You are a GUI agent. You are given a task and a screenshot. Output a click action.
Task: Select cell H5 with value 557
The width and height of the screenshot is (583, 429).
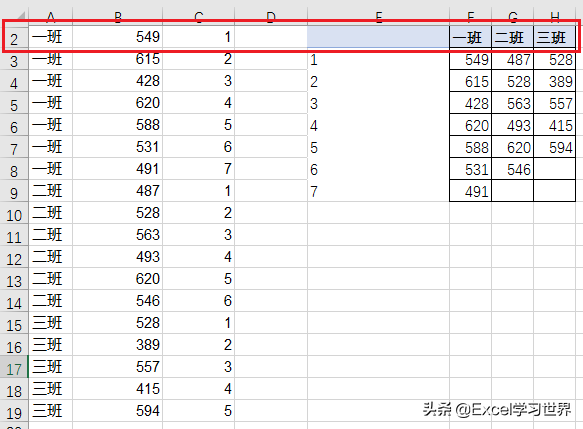pyautogui.click(x=554, y=103)
